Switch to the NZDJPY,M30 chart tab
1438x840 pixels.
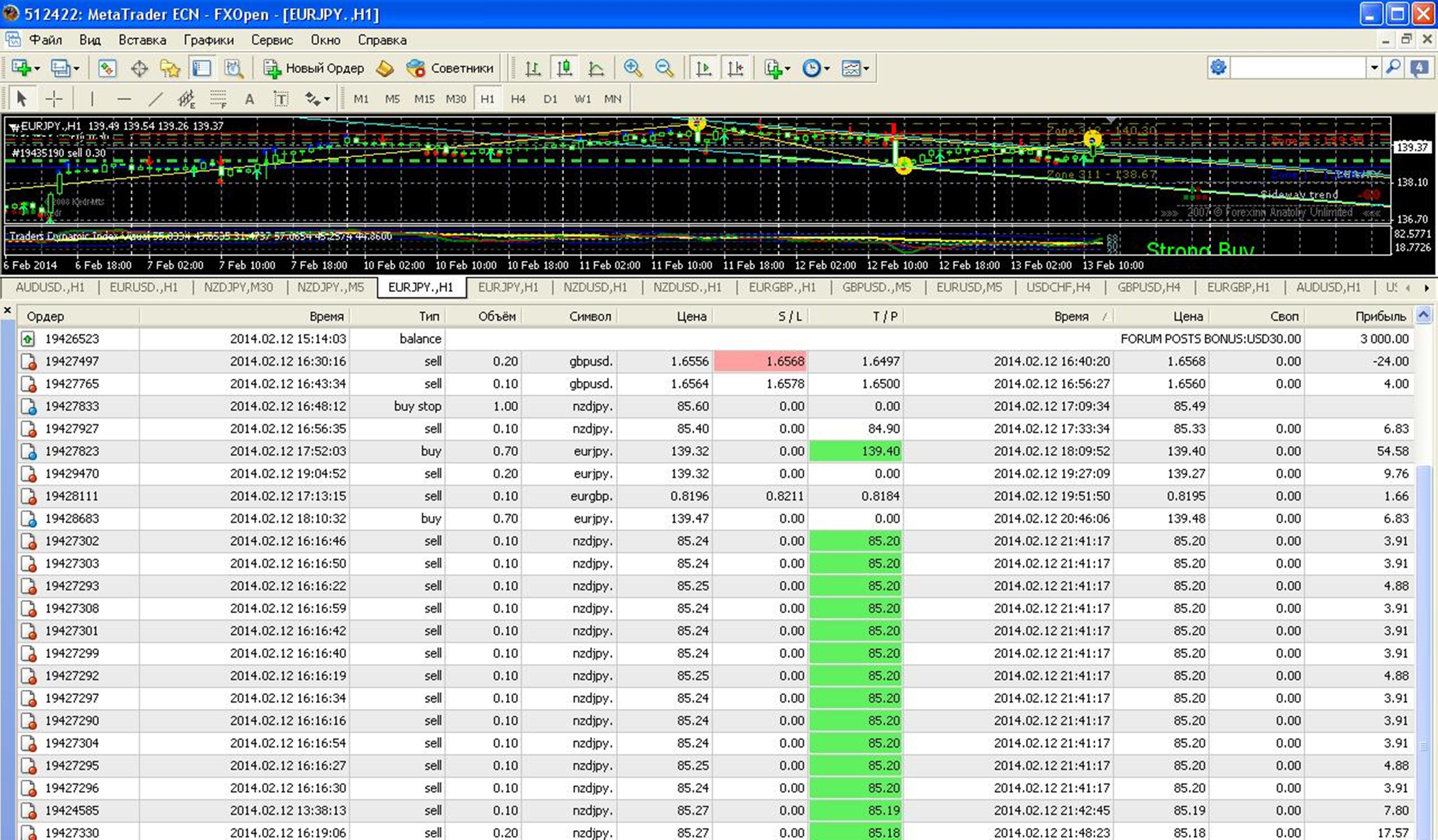pyautogui.click(x=238, y=287)
